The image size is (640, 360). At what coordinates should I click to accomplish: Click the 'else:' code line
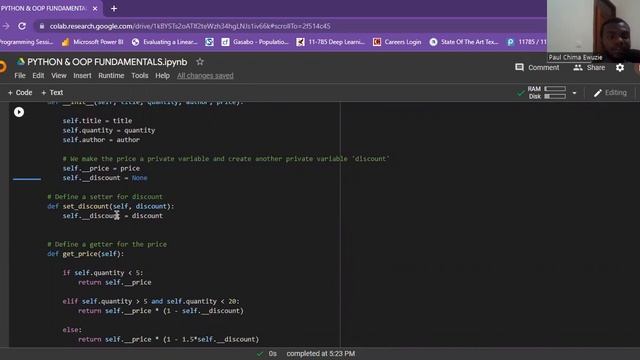tap(72, 330)
